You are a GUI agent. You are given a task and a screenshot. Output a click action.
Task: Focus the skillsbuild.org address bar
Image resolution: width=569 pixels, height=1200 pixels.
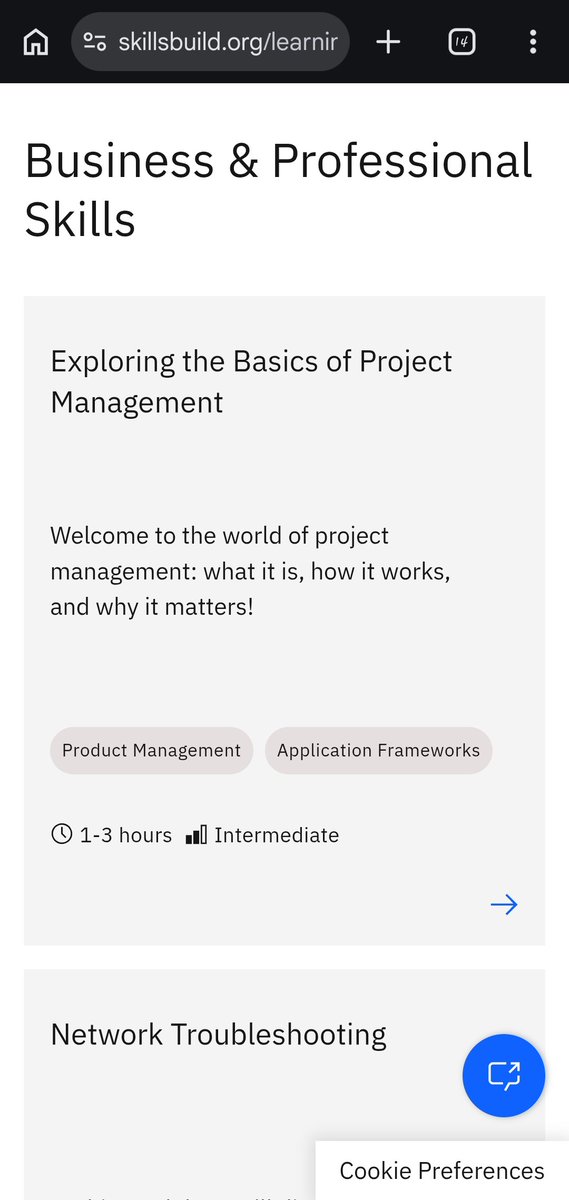(210, 42)
